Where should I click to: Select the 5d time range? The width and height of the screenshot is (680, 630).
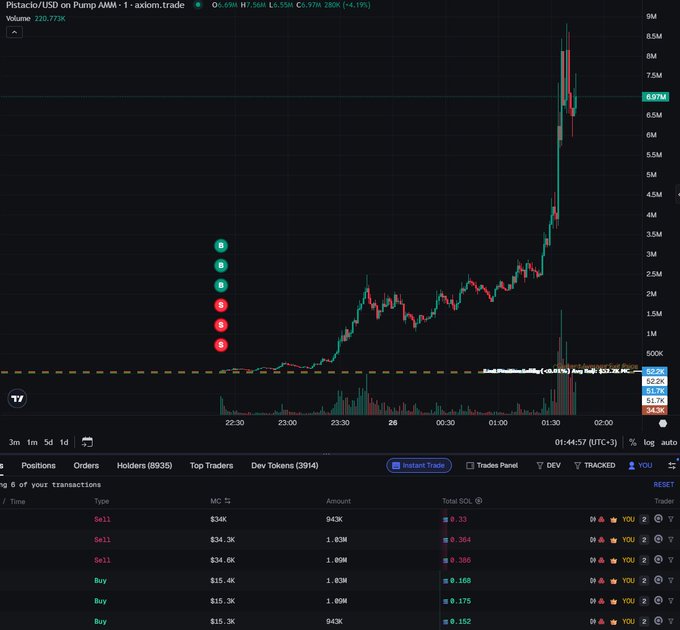pyautogui.click(x=49, y=442)
